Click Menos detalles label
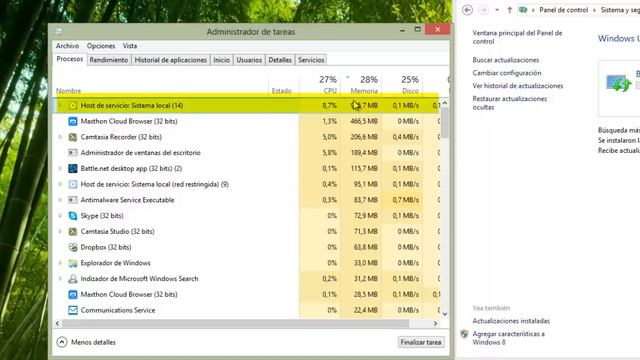This screenshot has height=360, width=640. pyautogui.click(x=93, y=342)
